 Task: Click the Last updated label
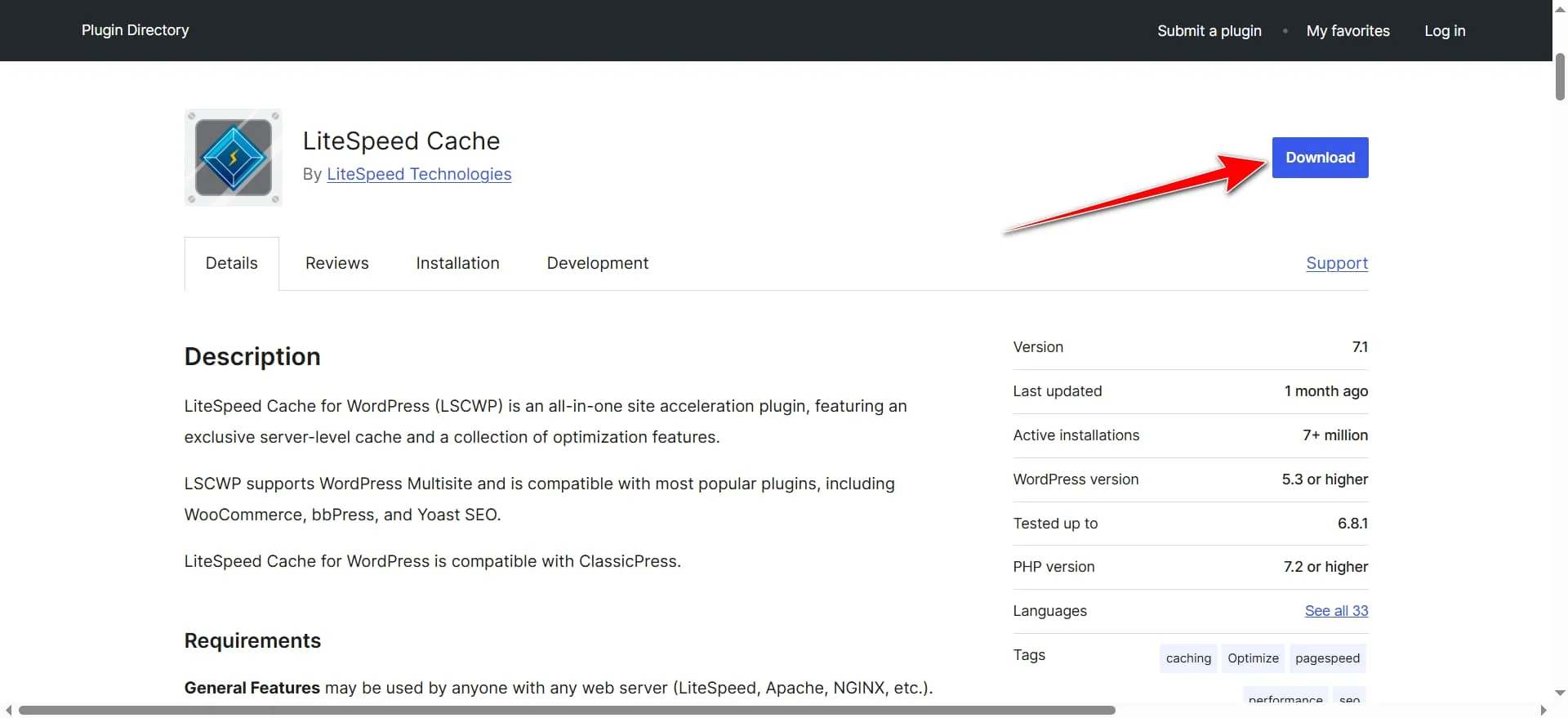[1058, 391]
